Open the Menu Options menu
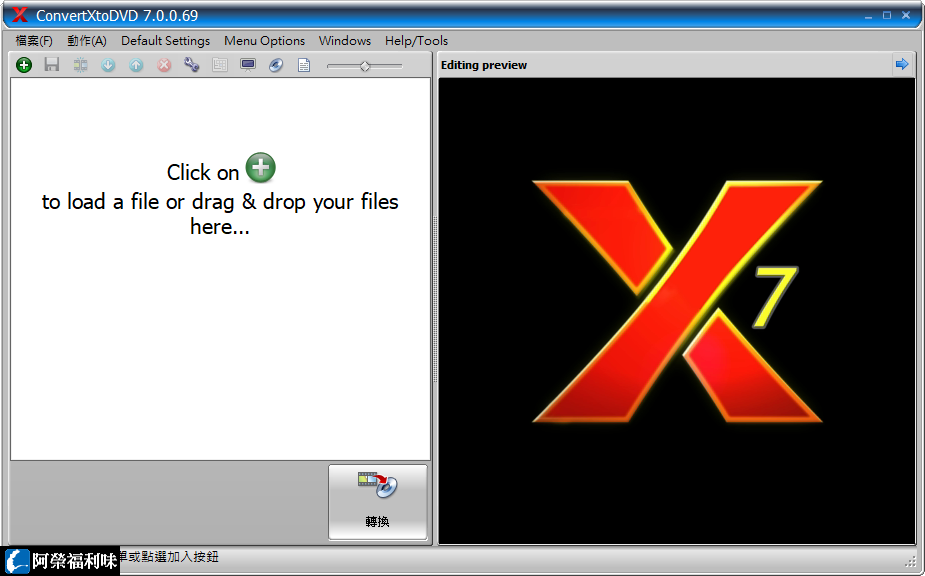This screenshot has height=576, width=925. click(x=264, y=41)
